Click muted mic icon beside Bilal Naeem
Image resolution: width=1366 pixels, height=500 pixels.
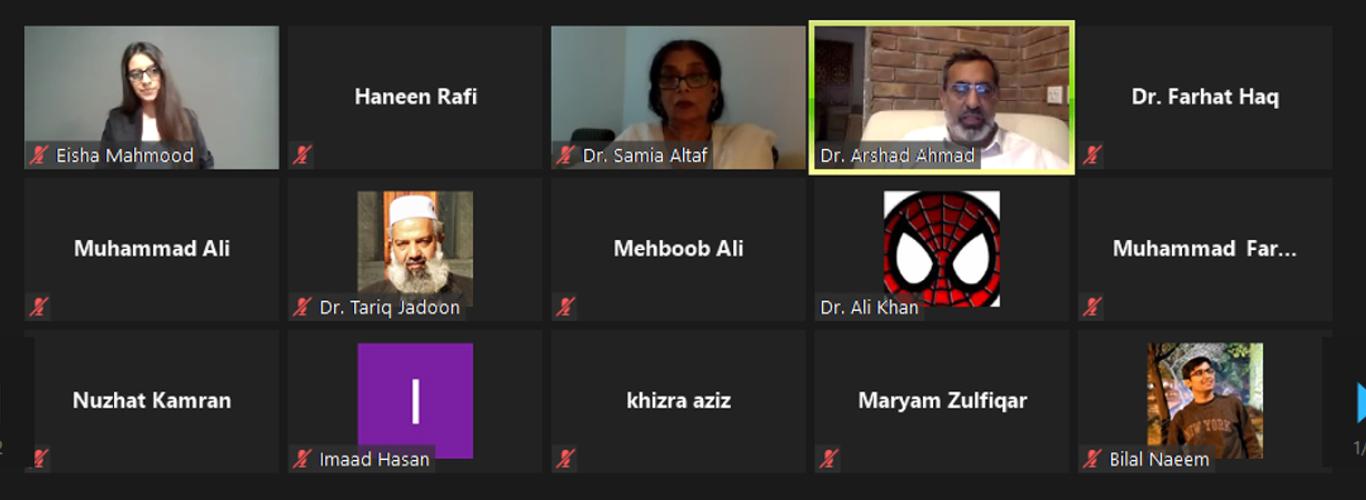1092,459
